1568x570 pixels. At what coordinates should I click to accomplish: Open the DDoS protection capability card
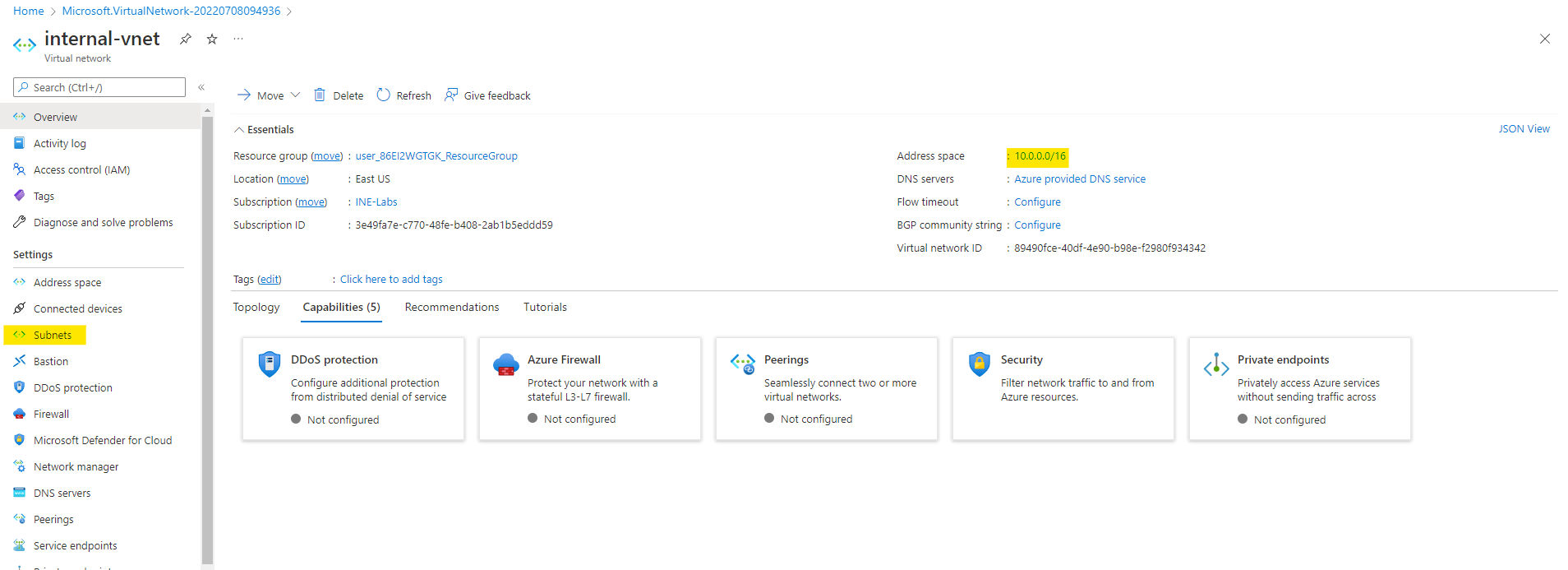coord(353,388)
